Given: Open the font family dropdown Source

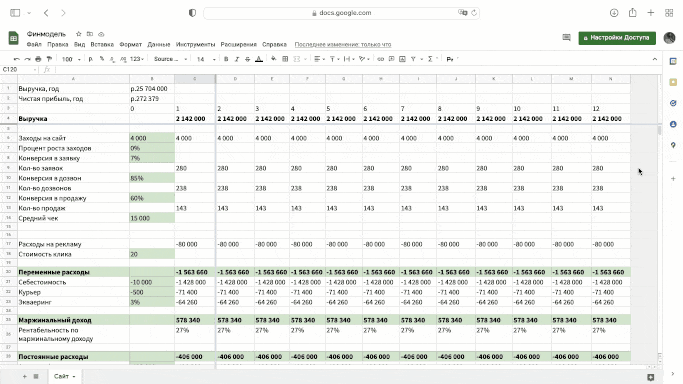Looking at the screenshot, I should (x=170, y=59).
